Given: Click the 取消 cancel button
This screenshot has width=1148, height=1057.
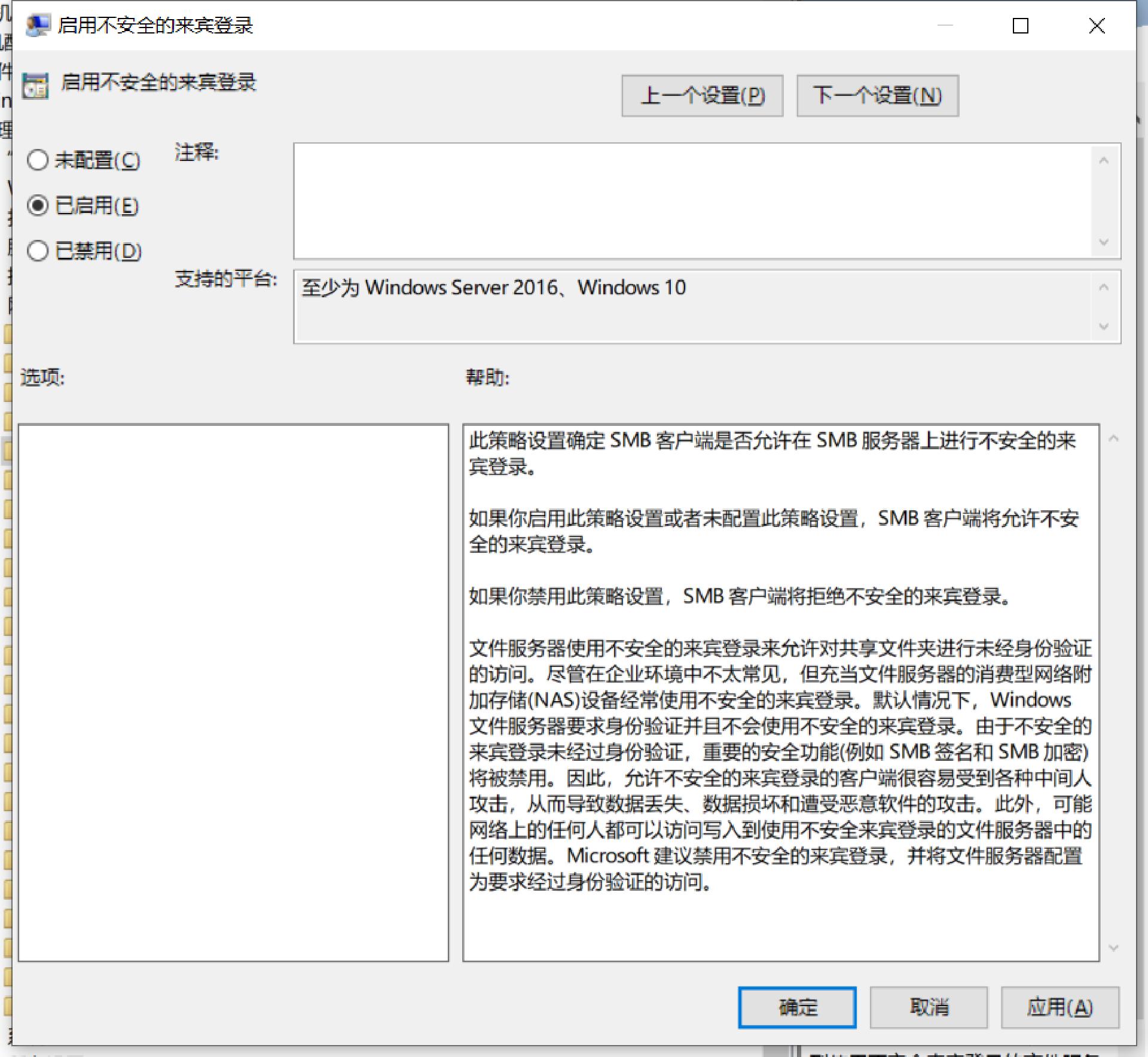Looking at the screenshot, I should (929, 1007).
